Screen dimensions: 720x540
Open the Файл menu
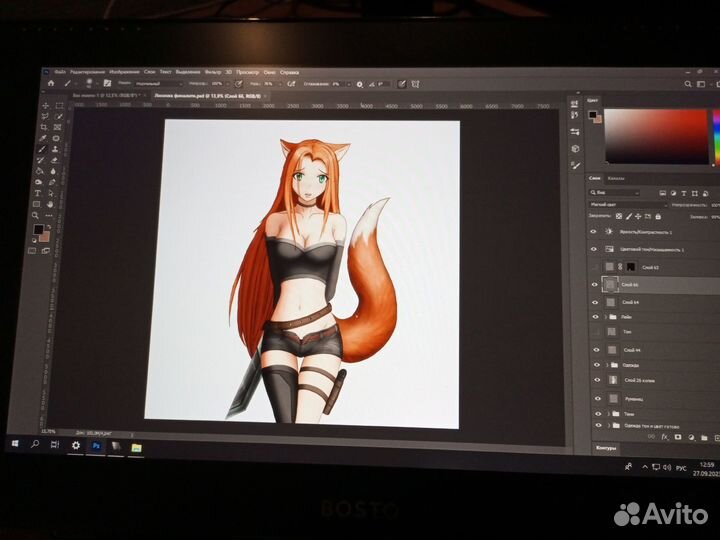(60, 72)
